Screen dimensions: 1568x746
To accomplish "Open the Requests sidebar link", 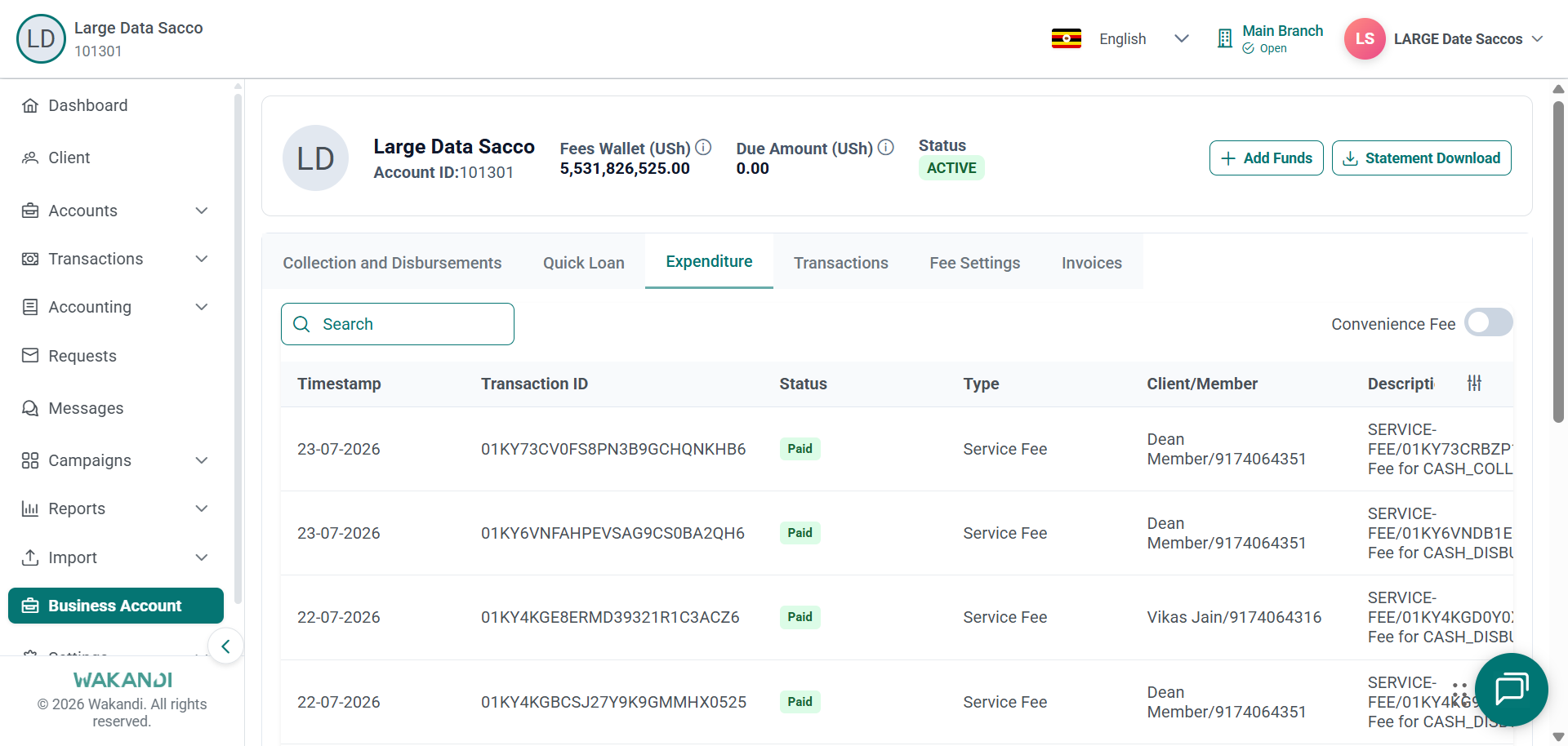I will [116, 356].
